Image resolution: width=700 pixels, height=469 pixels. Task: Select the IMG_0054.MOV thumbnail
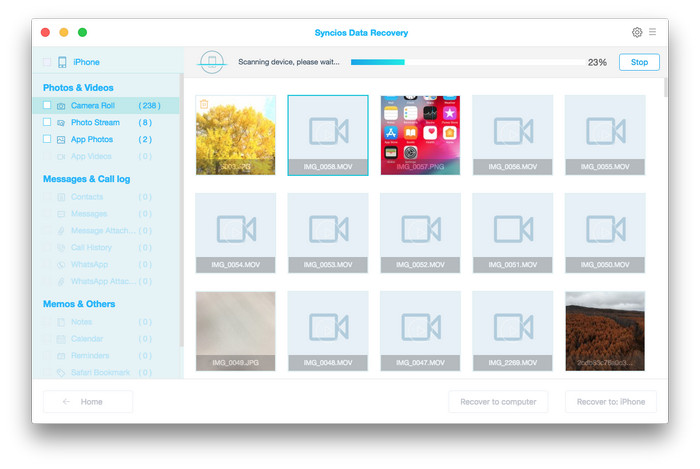[236, 233]
